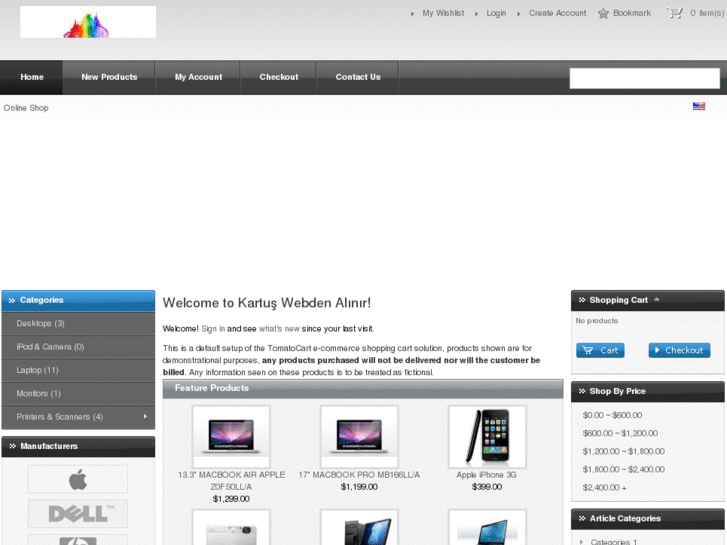727x545 pixels.
Task: Click the Login link
Action: [x=496, y=13]
